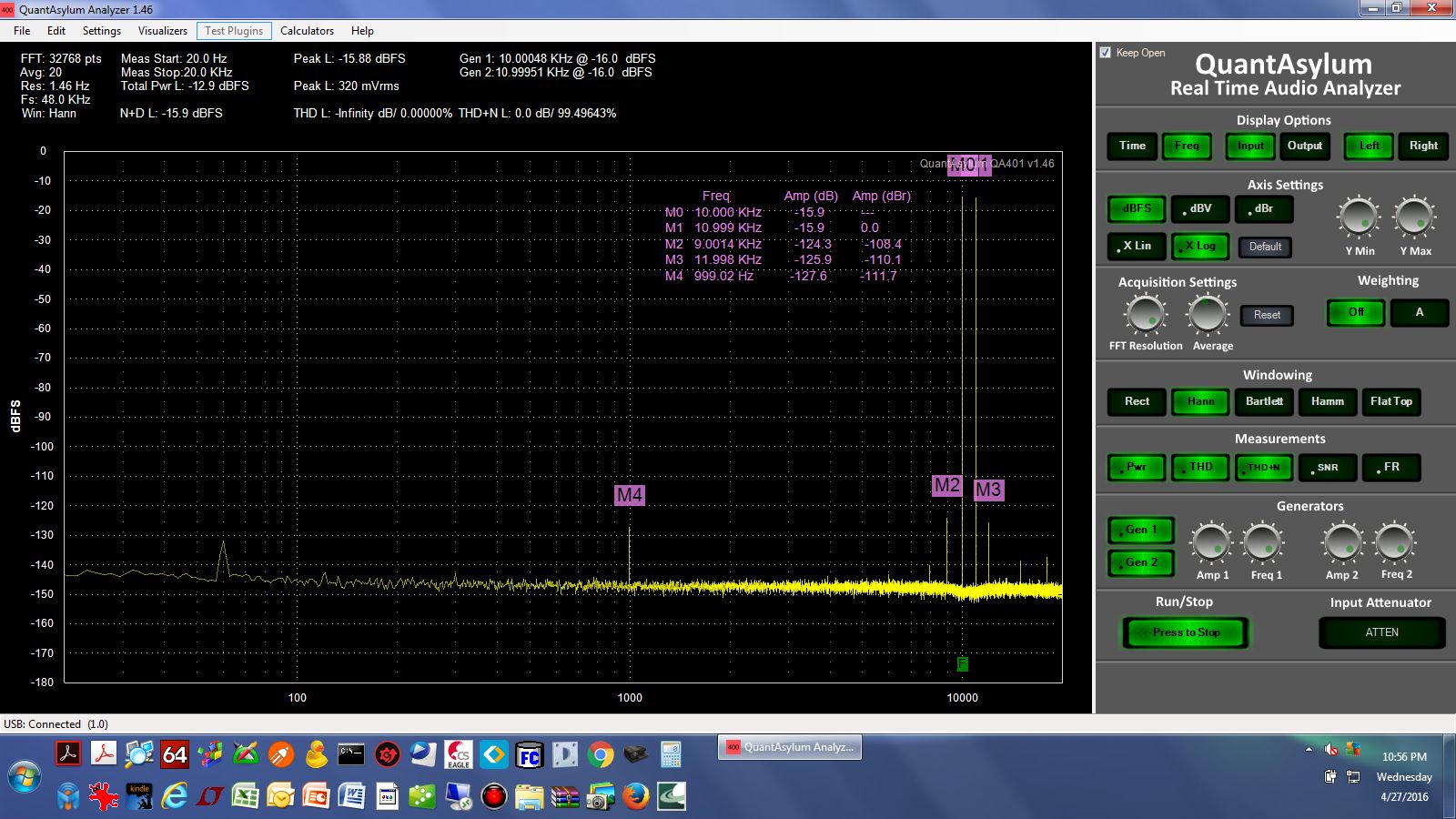Open Word from taskbar
1456x819 pixels.
[x=351, y=796]
